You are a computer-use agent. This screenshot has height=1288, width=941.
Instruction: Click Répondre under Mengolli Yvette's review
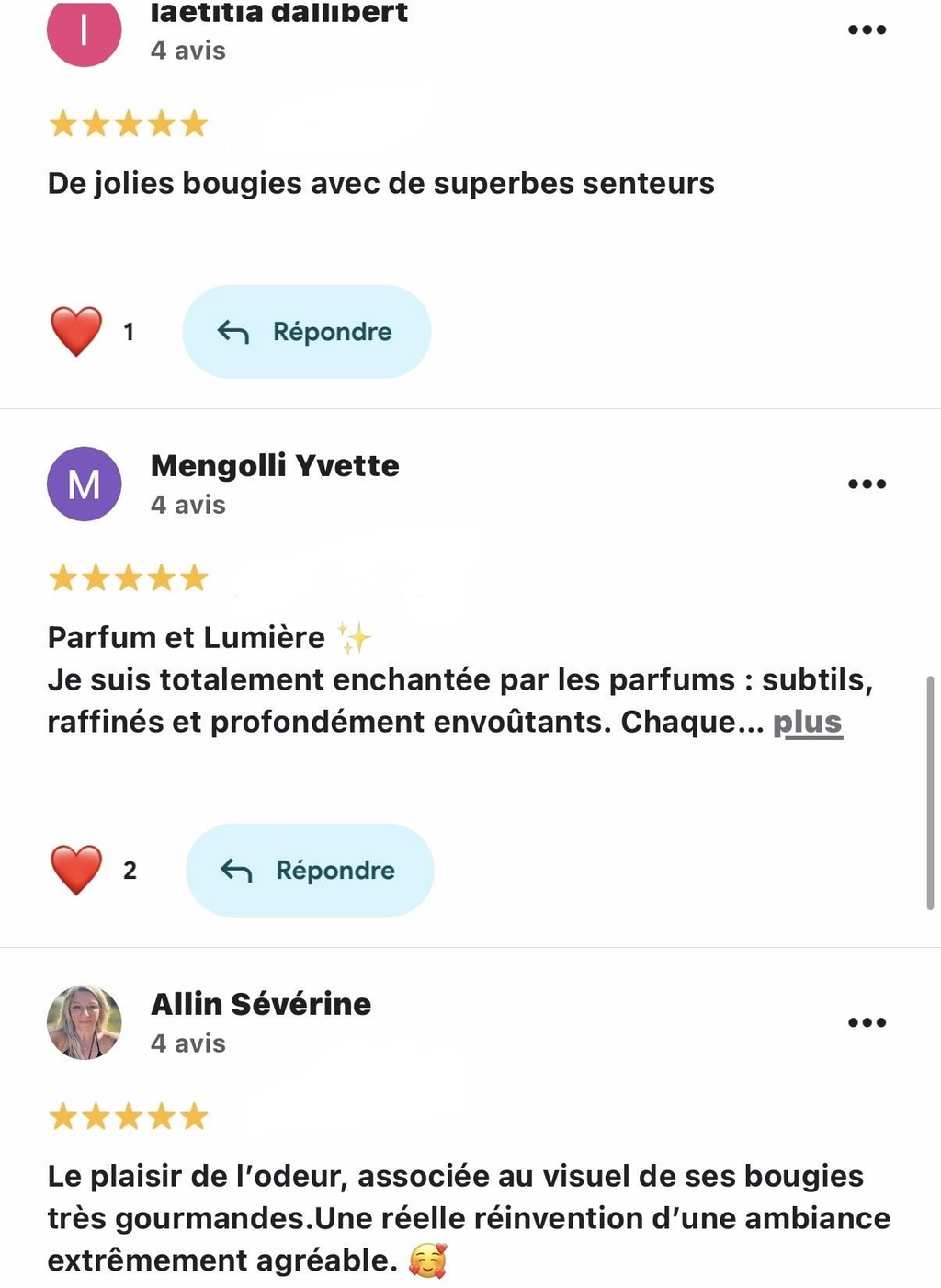coord(310,871)
